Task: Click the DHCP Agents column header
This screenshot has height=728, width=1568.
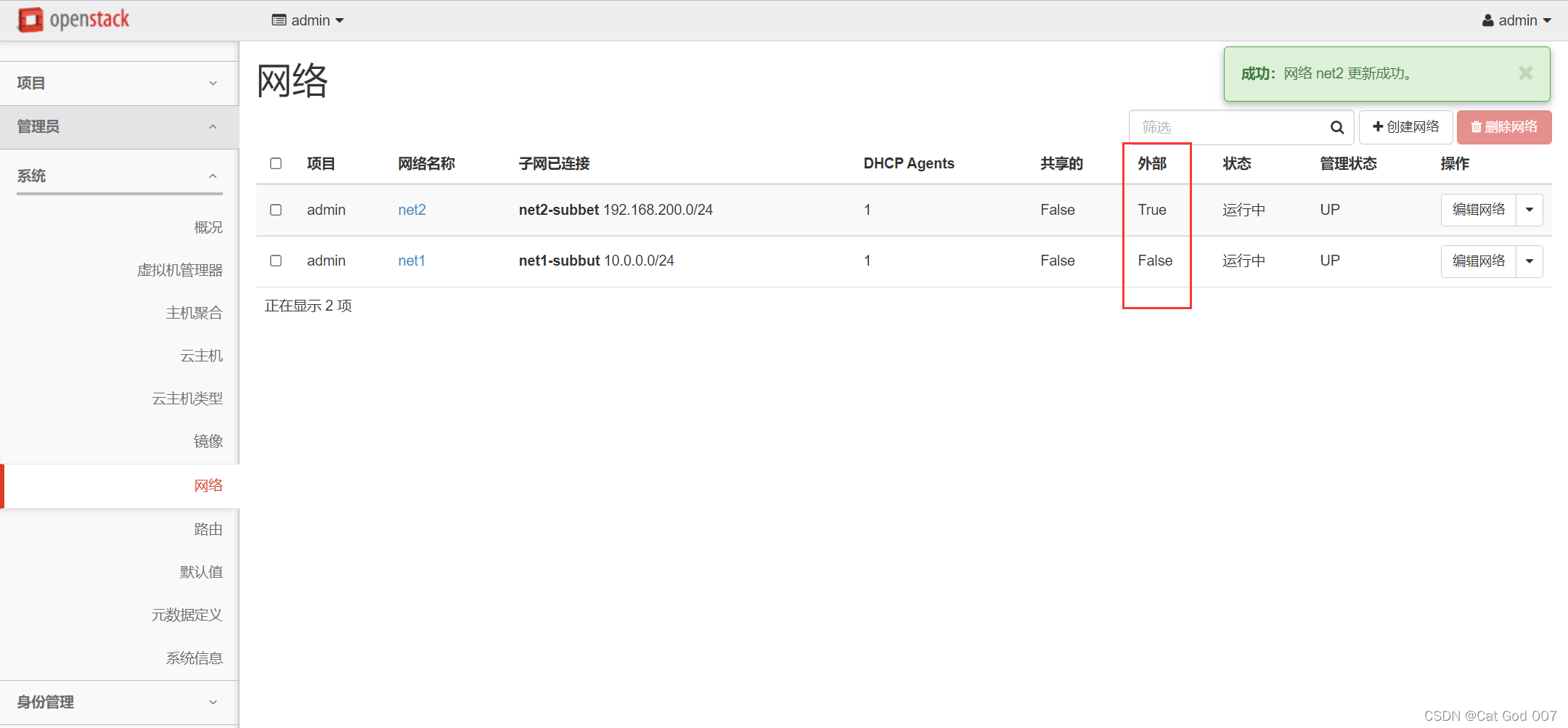Action: pyautogui.click(x=909, y=163)
